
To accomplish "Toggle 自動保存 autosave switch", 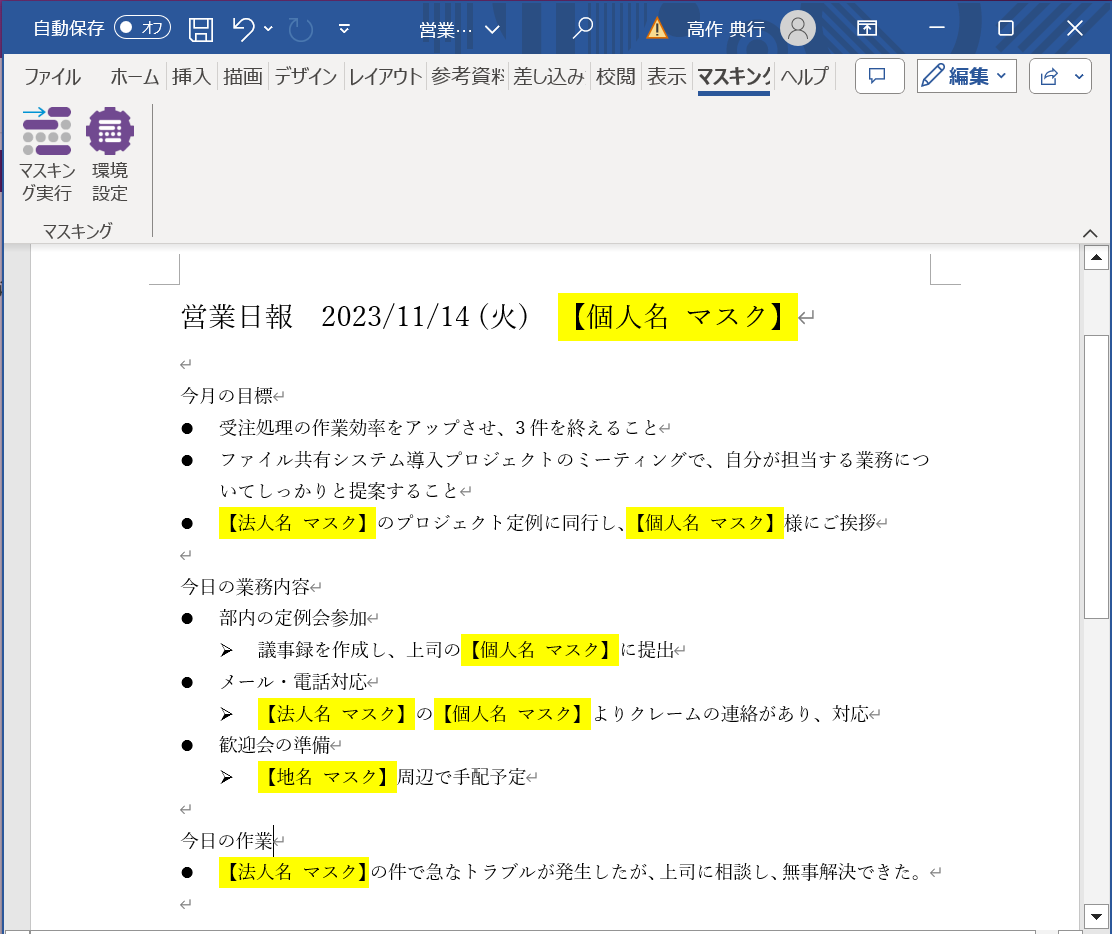I will [x=143, y=28].
